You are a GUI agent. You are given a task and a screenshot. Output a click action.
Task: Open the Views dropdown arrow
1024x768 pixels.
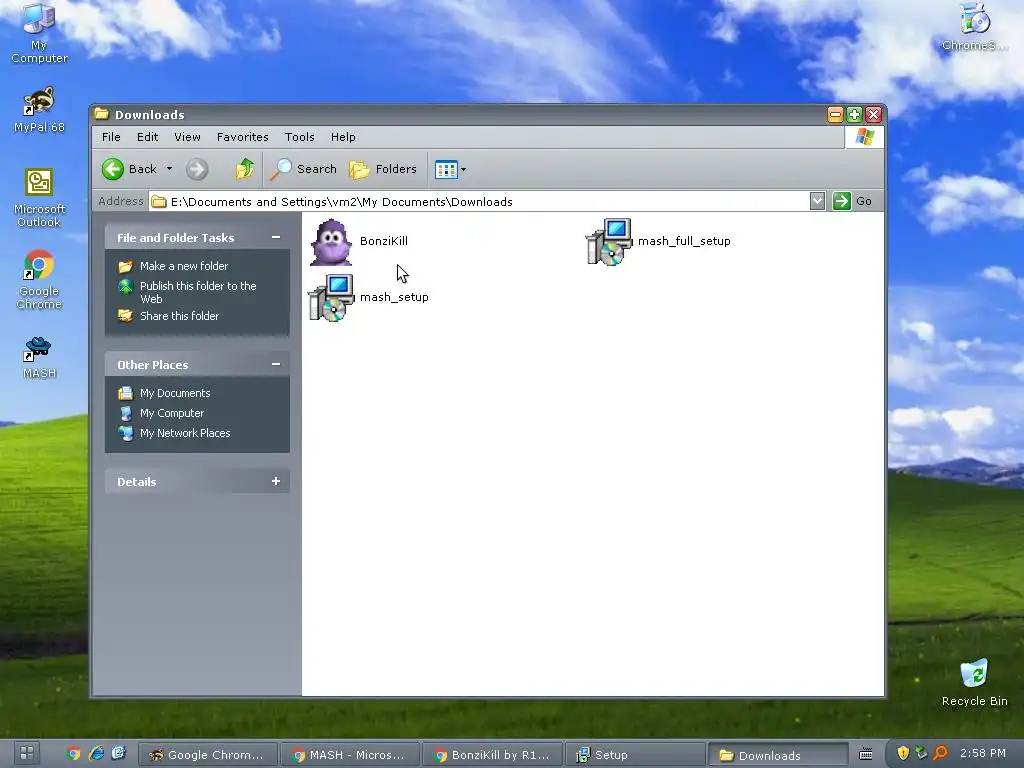(x=464, y=170)
